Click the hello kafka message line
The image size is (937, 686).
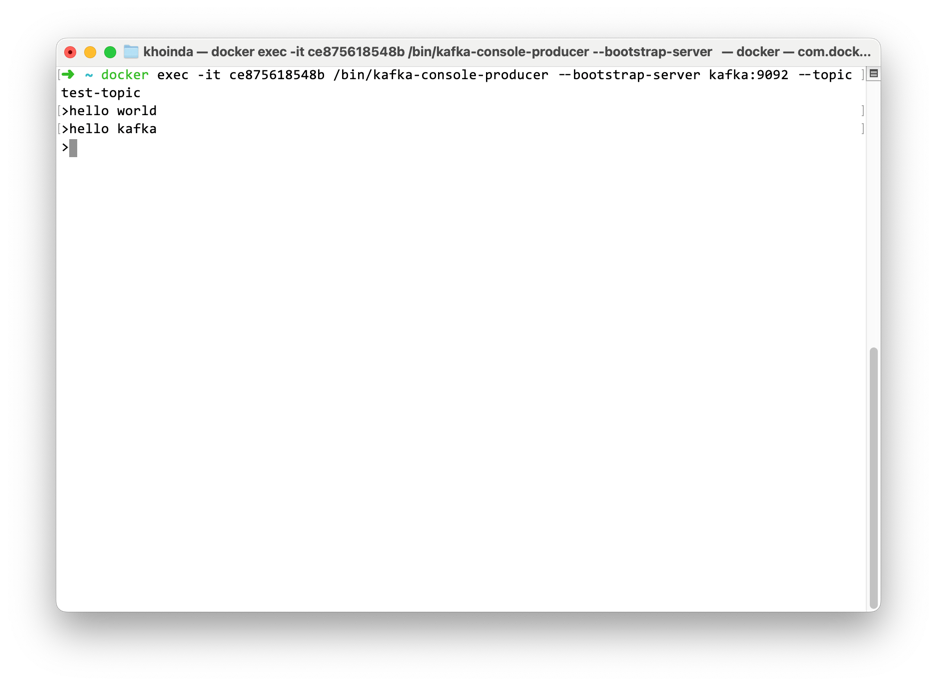tap(113, 129)
